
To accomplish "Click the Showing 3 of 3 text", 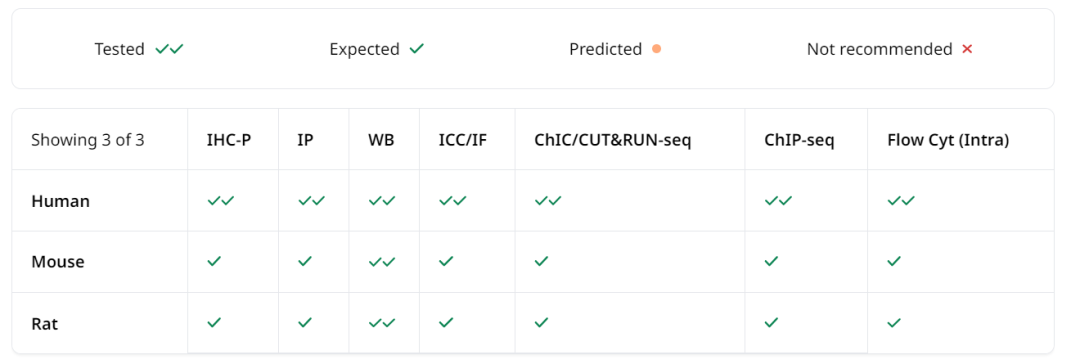I will [x=87, y=141].
